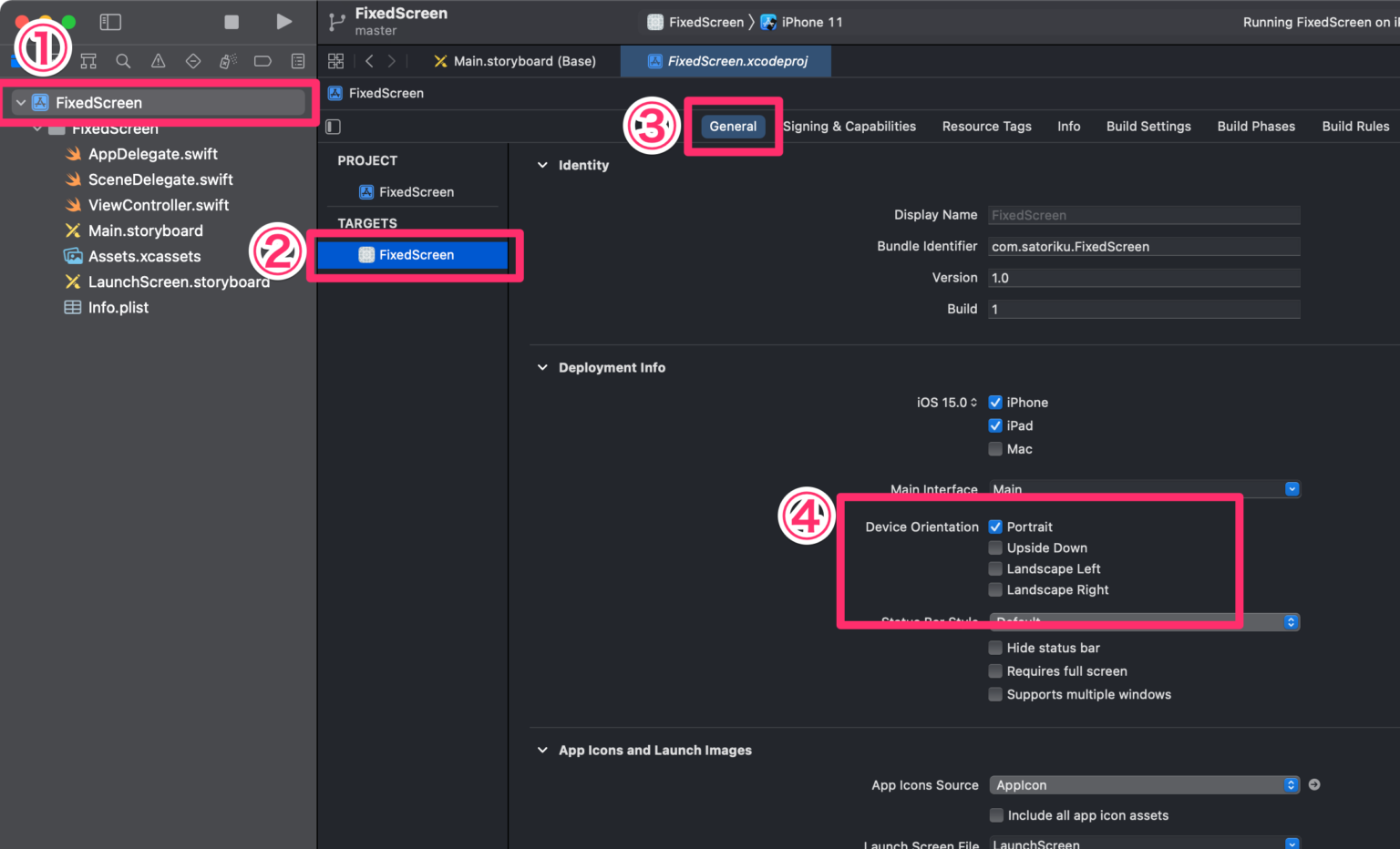Screen dimensions: 1400x849
Task: Toggle the navigator sidebar panel icon
Action: (x=110, y=21)
